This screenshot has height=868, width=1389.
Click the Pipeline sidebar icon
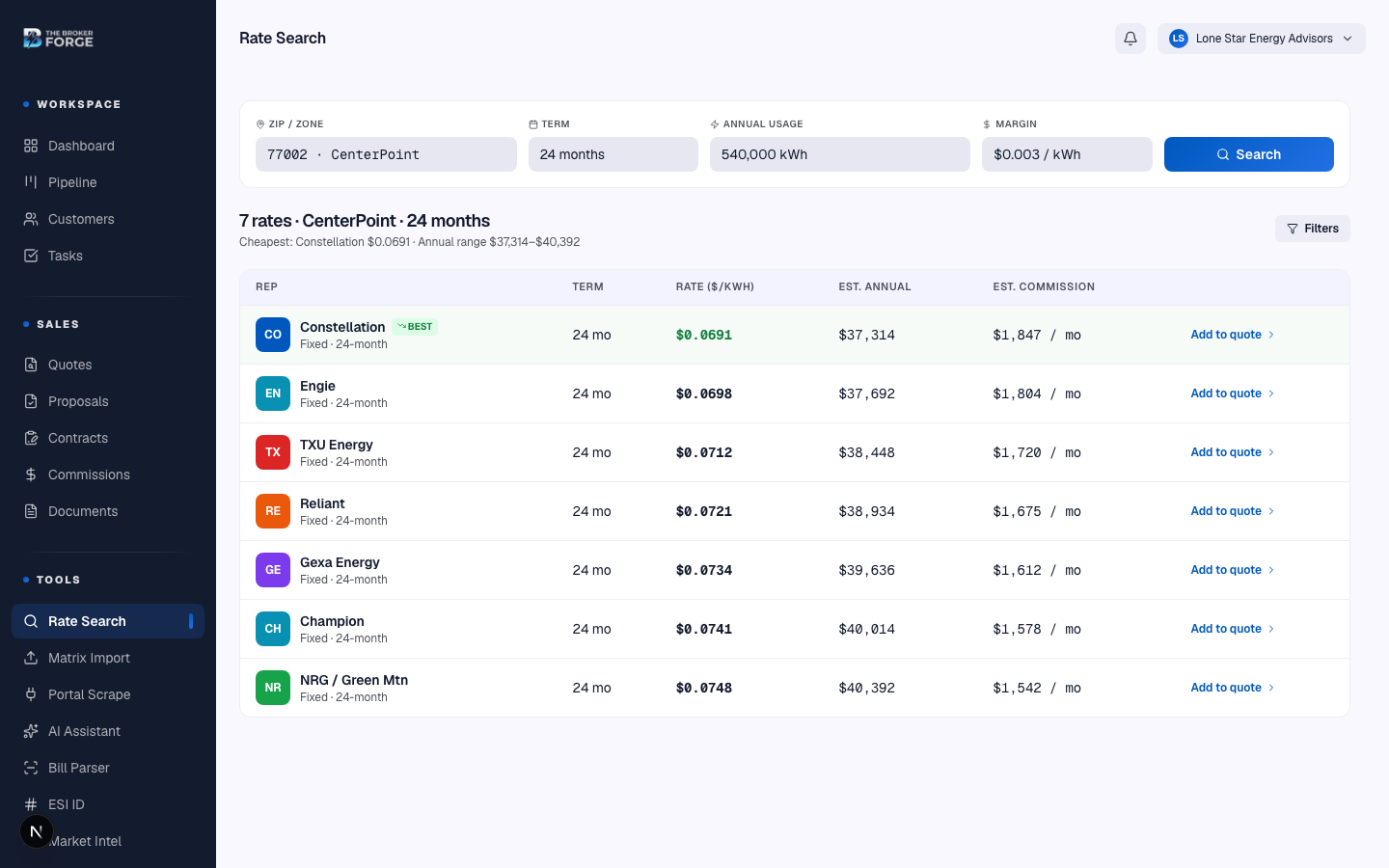click(x=31, y=182)
